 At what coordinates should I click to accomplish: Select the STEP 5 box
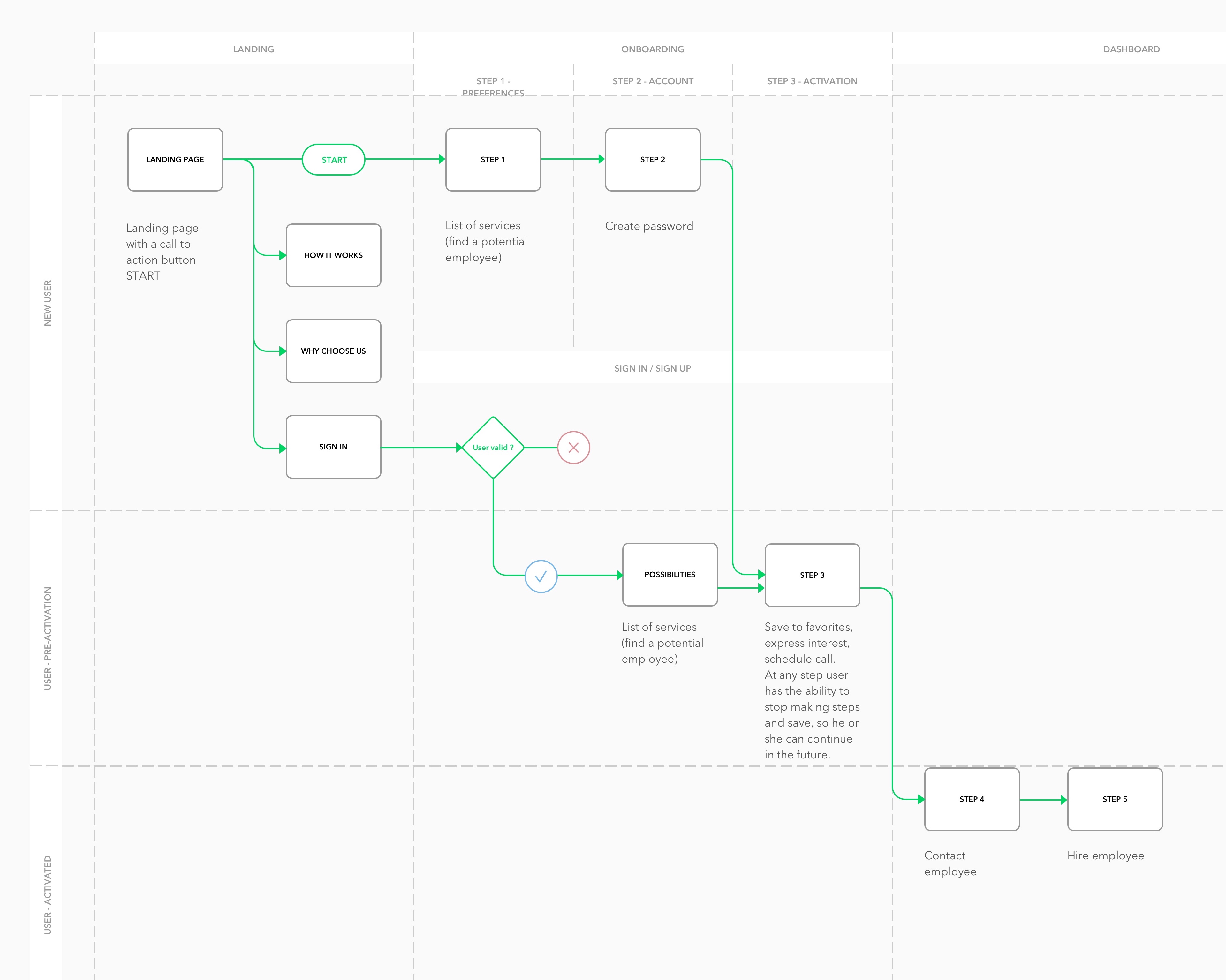click(1115, 799)
